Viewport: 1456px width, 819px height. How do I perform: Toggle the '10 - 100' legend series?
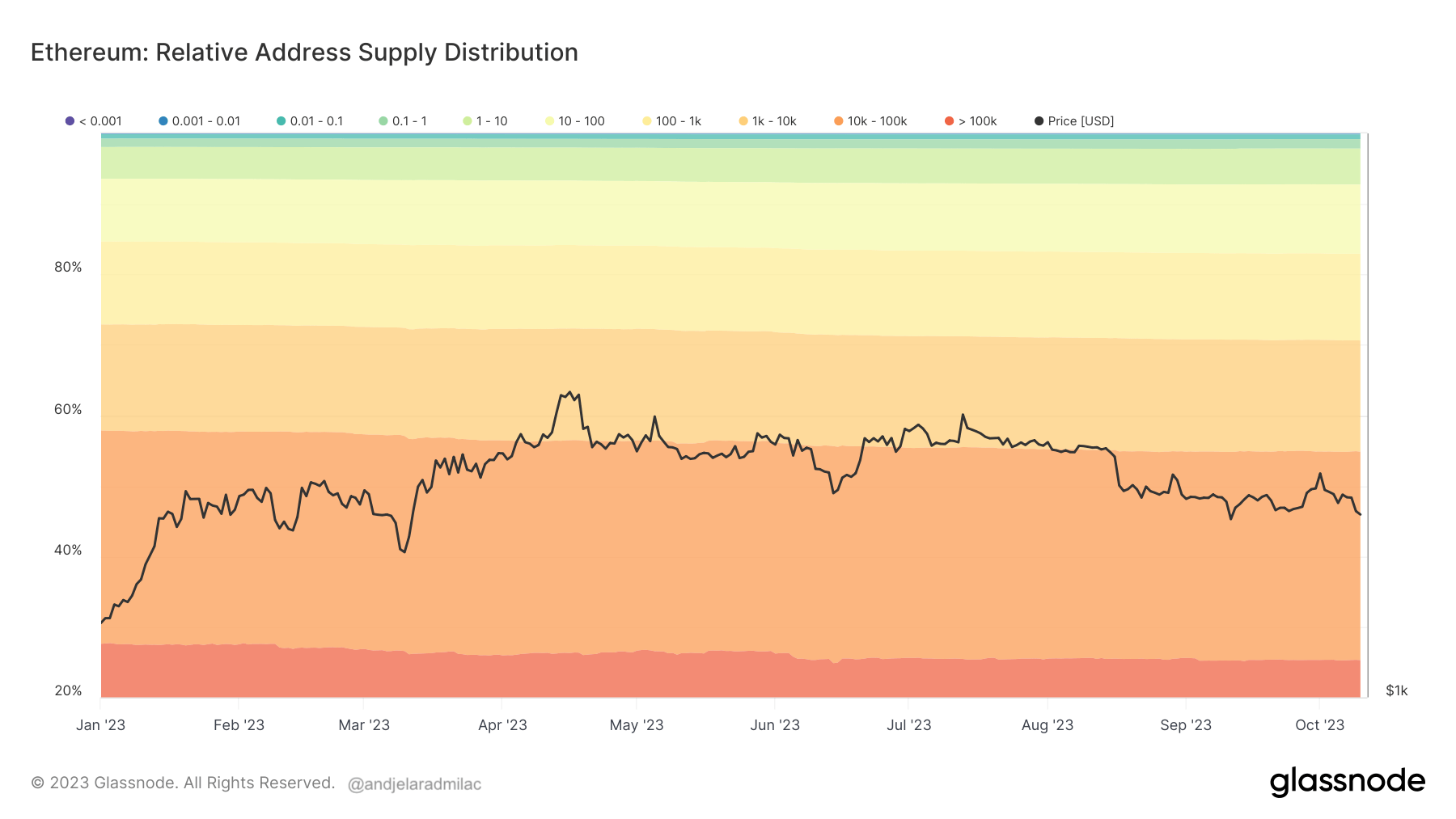575,121
